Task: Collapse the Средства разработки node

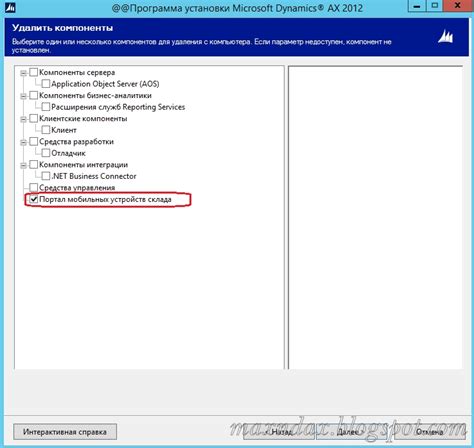Action: tap(23, 142)
